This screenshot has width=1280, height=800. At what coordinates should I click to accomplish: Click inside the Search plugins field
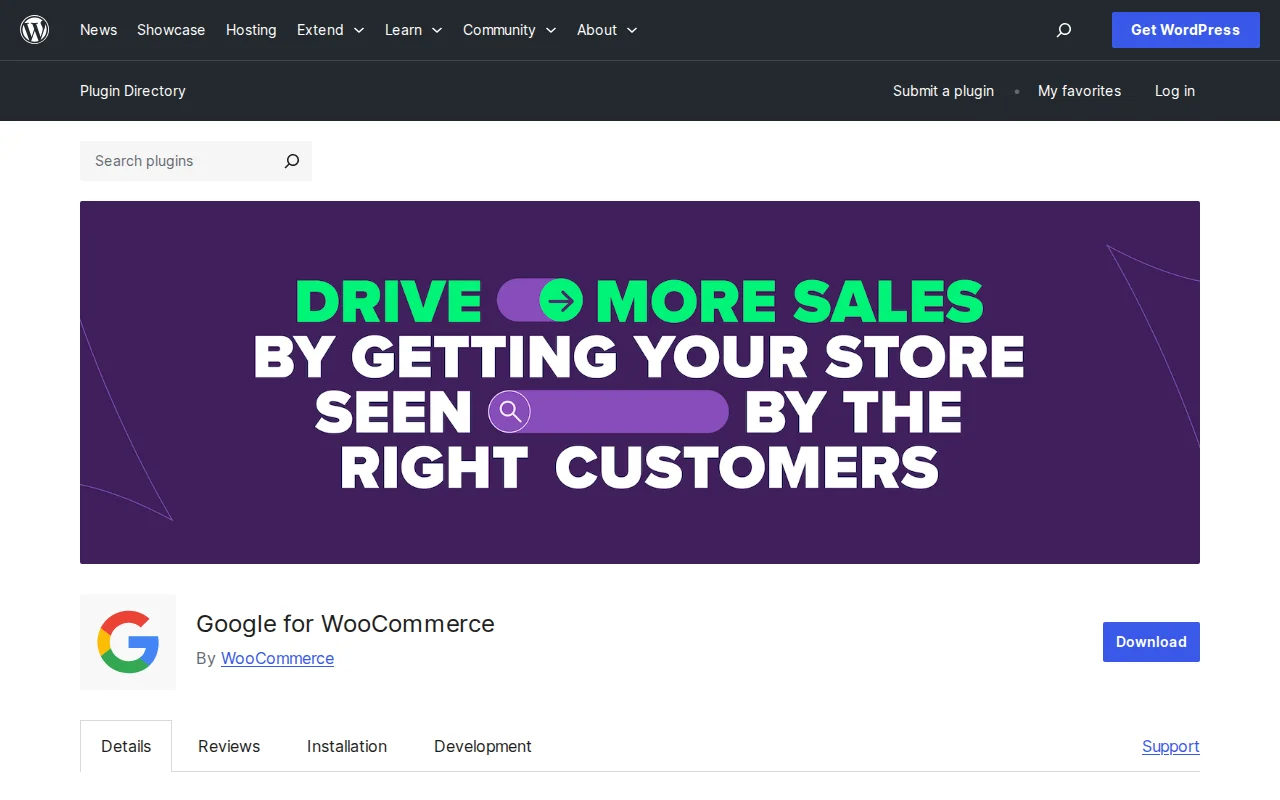point(170,161)
